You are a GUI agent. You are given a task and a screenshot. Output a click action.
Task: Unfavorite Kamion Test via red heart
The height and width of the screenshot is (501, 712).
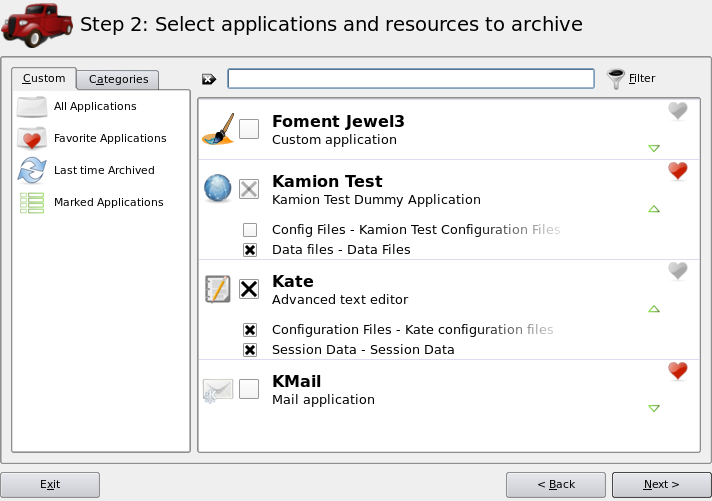coord(677,171)
